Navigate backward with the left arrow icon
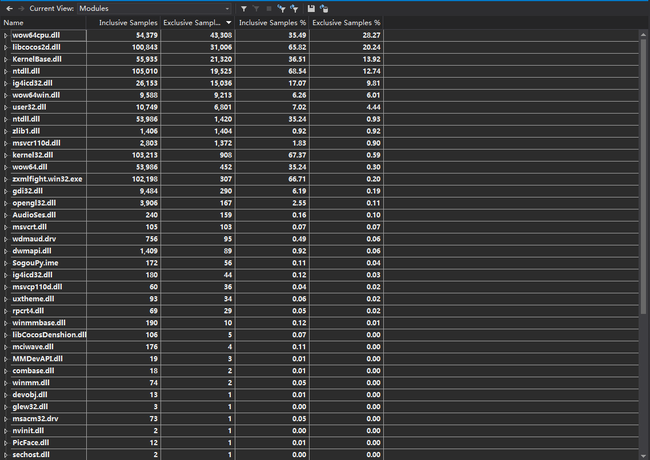650x460 pixels. click(9, 8)
